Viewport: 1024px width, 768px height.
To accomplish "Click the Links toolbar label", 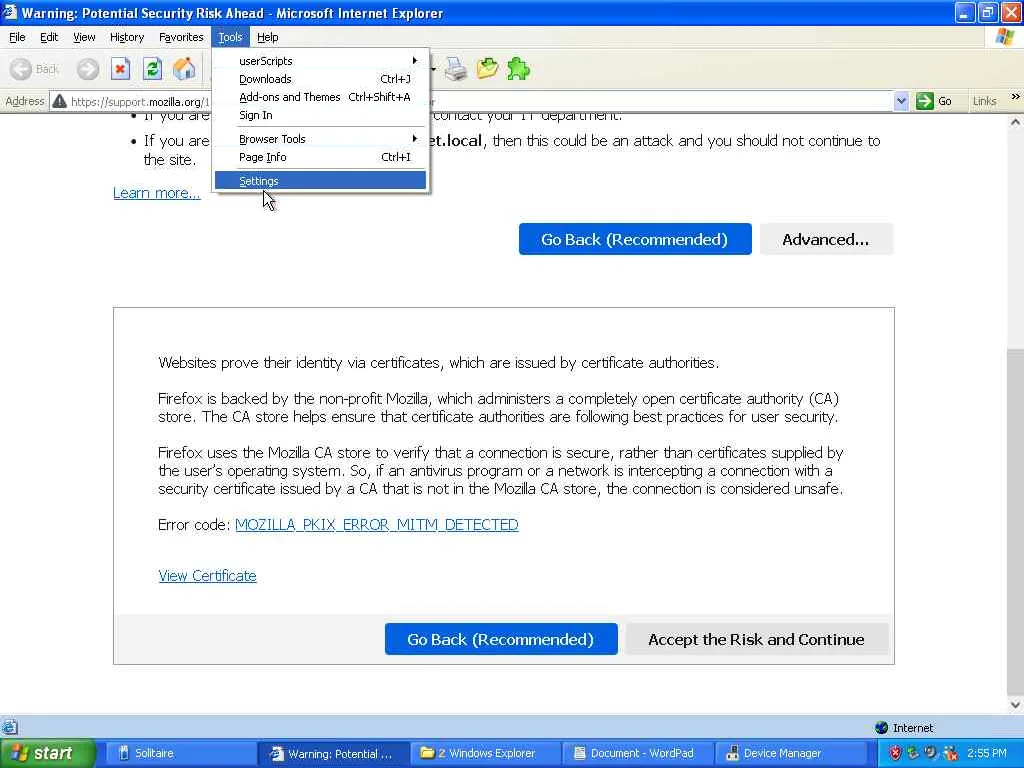I will (984, 101).
